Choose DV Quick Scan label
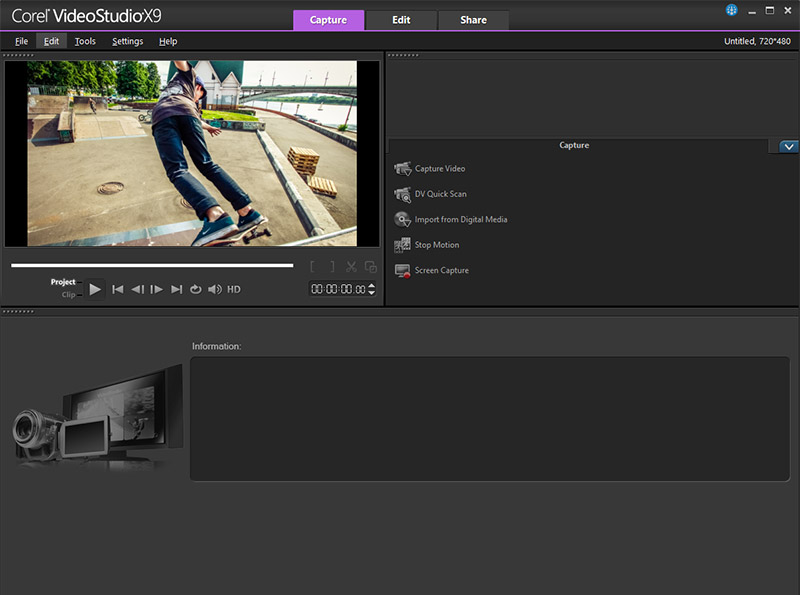Viewport: 800px width, 595px height. [440, 194]
